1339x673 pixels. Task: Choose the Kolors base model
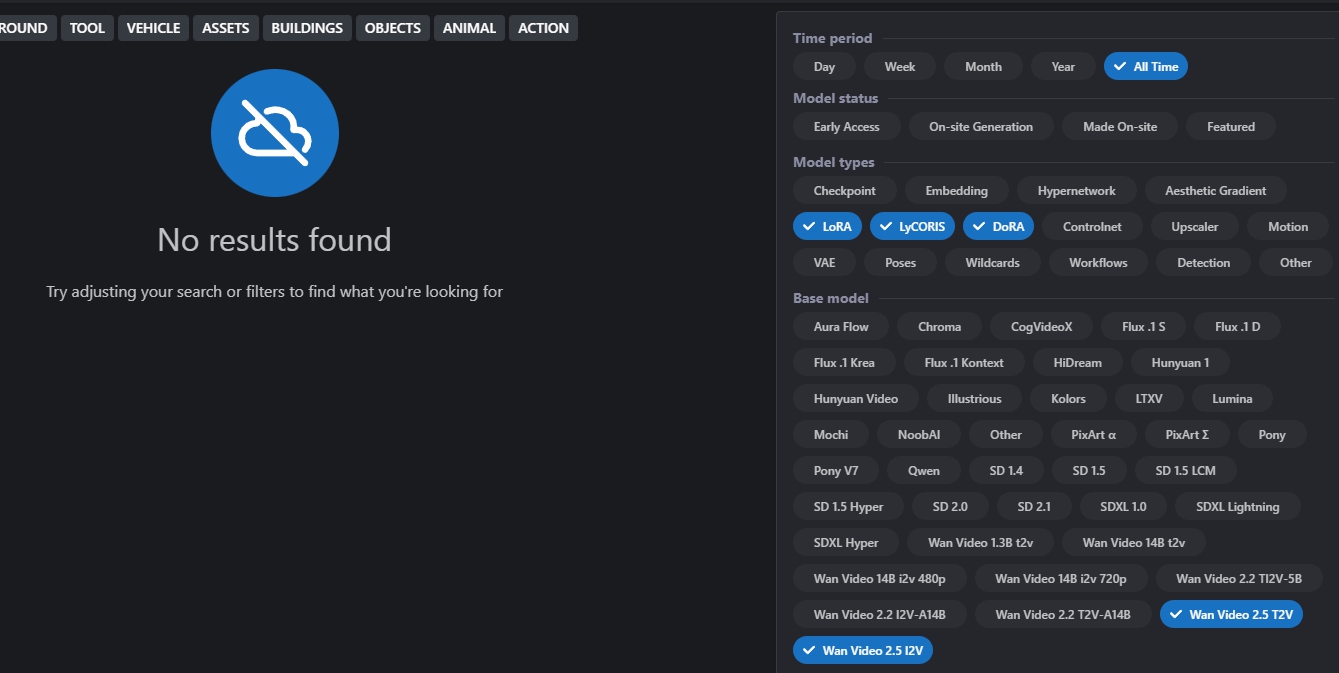pos(1069,399)
